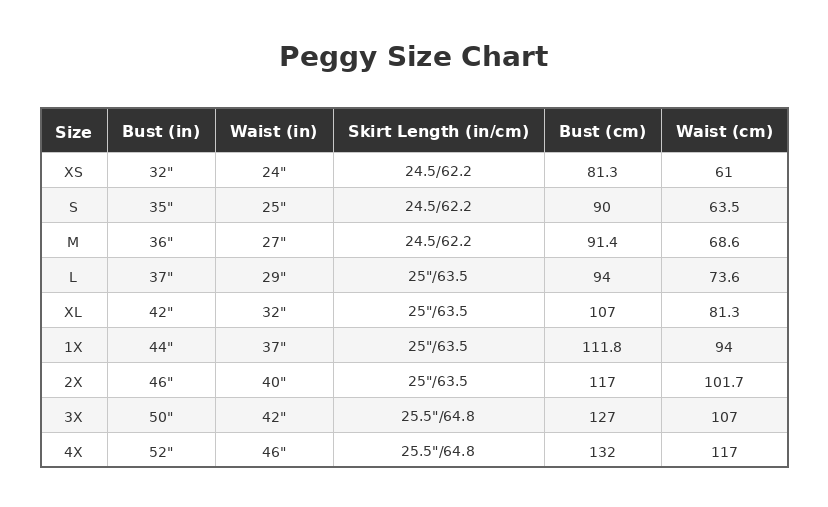This screenshot has height=507, width=828.
Task: Click the 2X size row label
Action: [73, 382]
